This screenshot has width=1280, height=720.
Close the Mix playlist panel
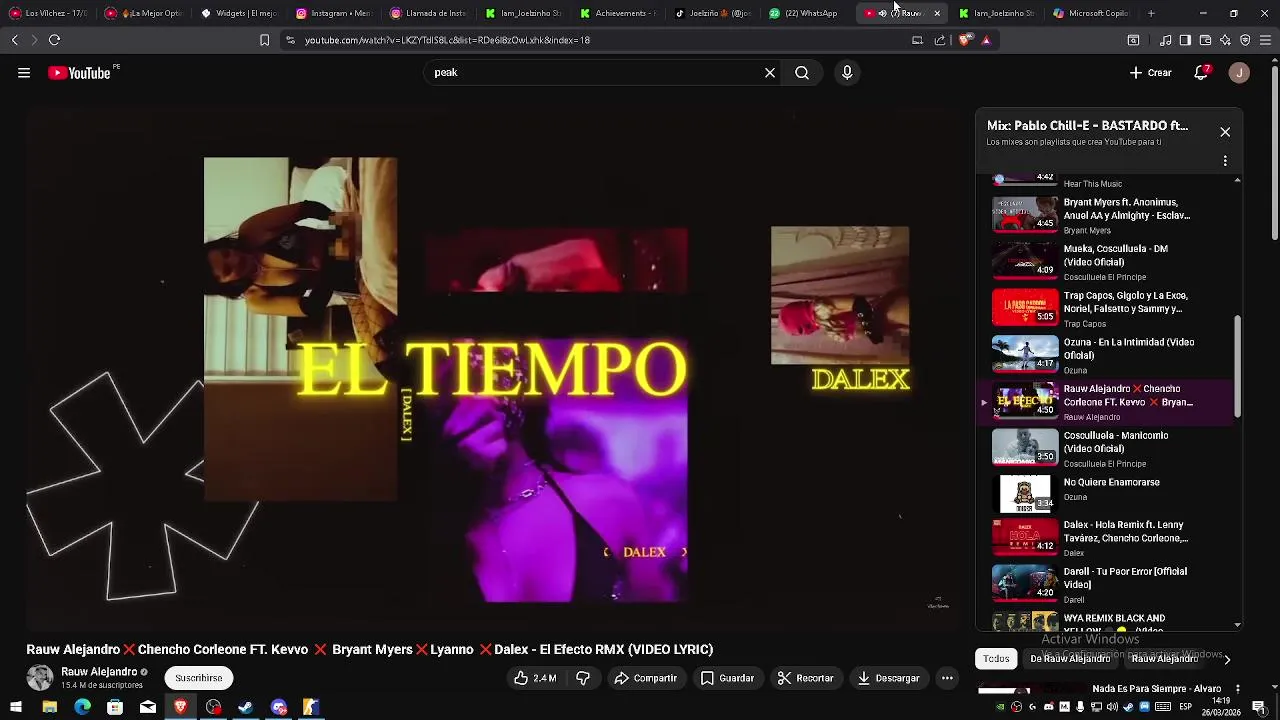point(1225,132)
